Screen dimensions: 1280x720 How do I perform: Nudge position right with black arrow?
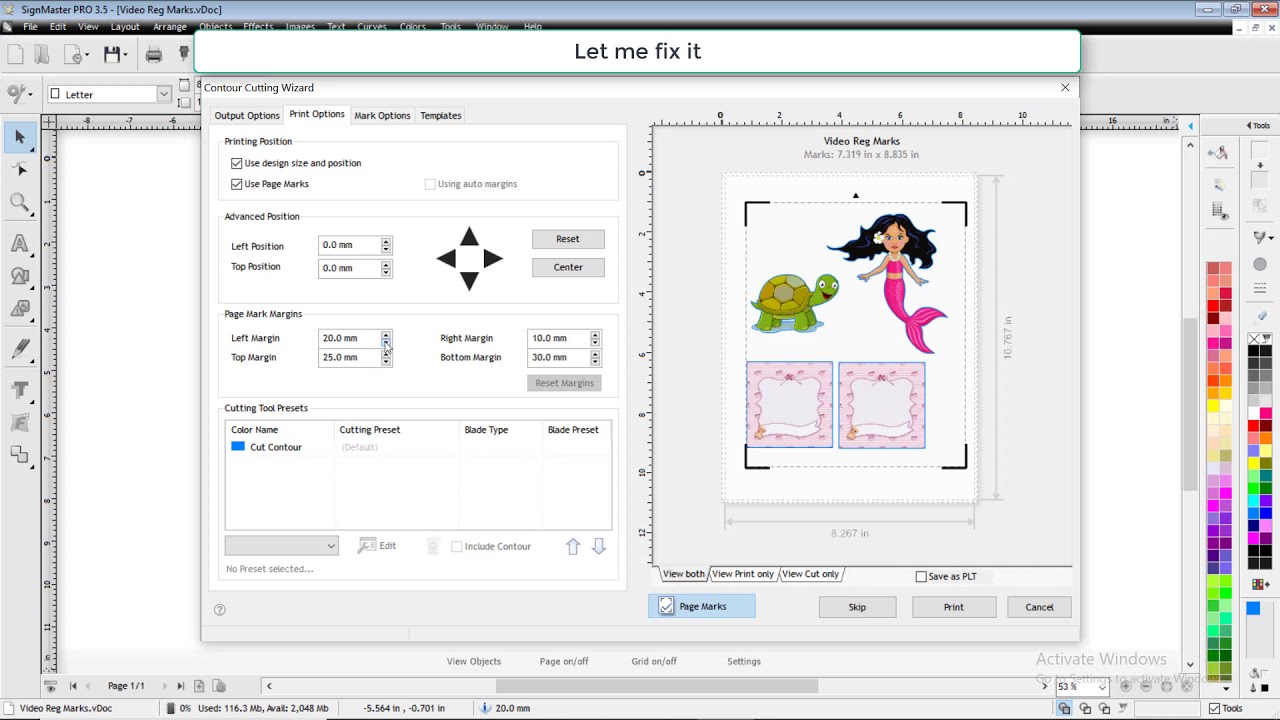click(x=493, y=259)
